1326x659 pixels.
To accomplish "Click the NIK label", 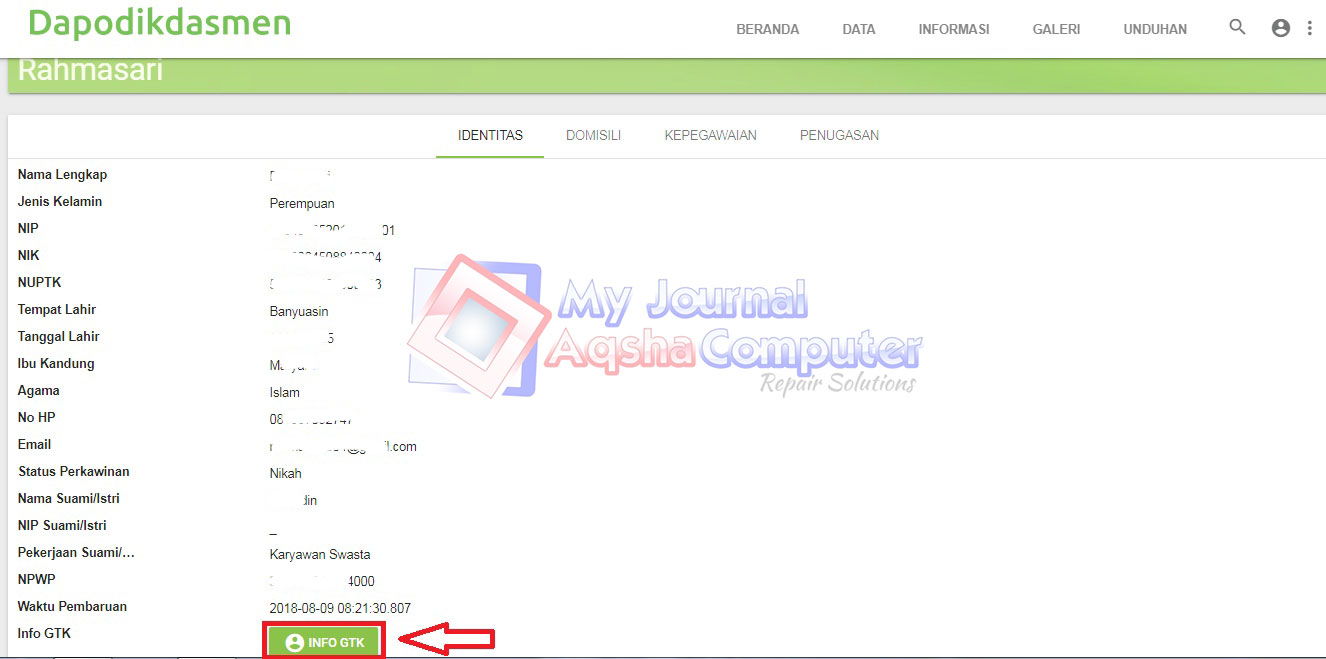I will tap(28, 256).
